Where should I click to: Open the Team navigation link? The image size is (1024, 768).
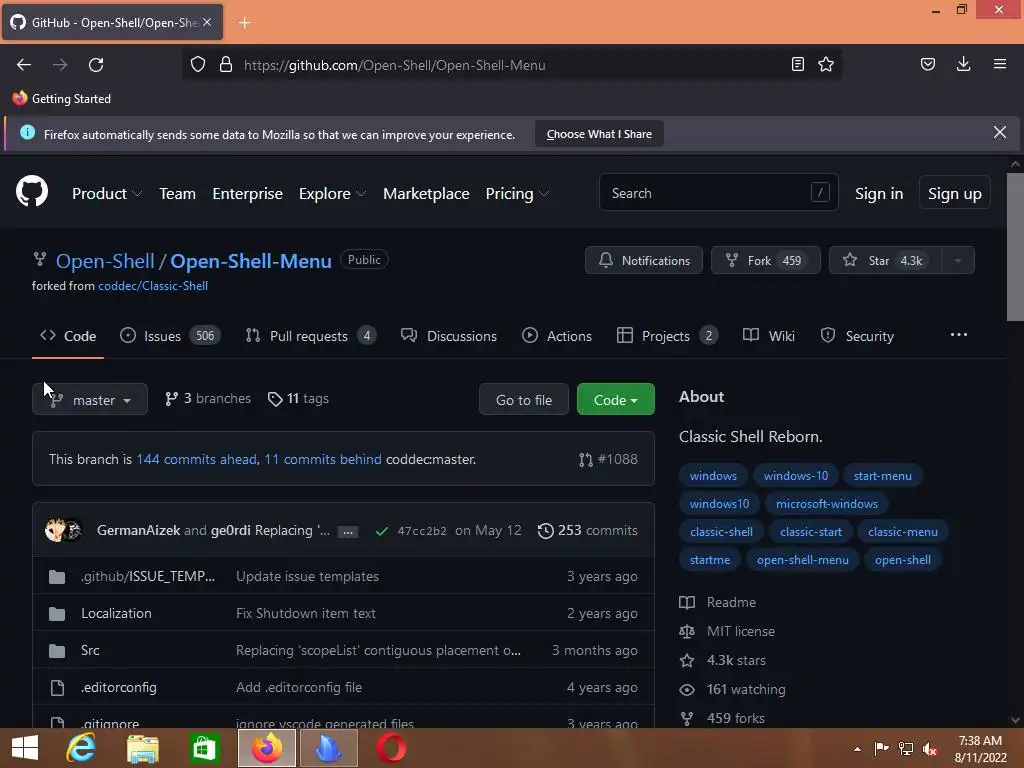pos(178,193)
